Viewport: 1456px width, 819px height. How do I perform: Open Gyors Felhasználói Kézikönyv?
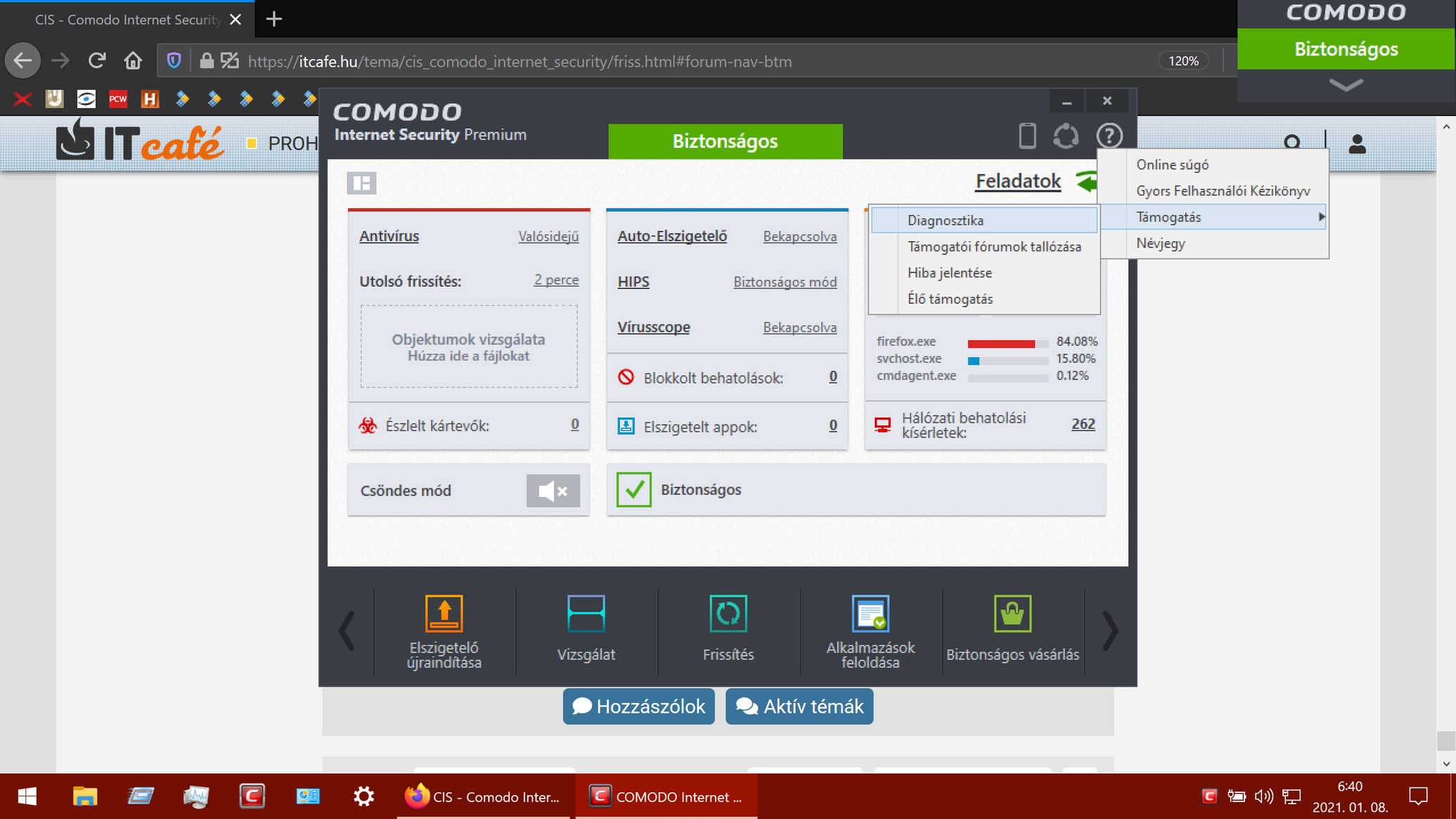click(1214, 191)
